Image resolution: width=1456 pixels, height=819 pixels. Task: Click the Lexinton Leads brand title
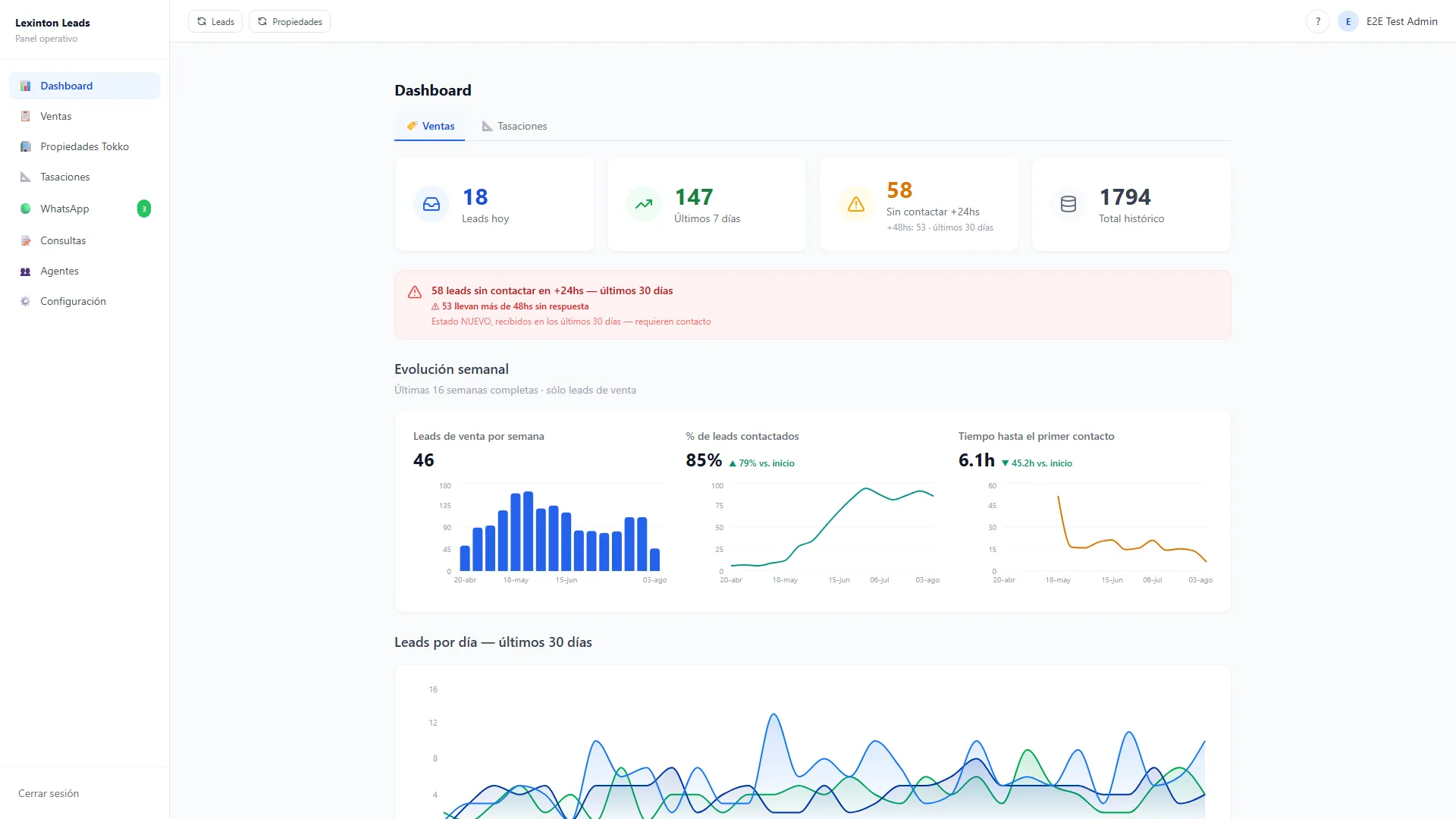[x=52, y=23]
